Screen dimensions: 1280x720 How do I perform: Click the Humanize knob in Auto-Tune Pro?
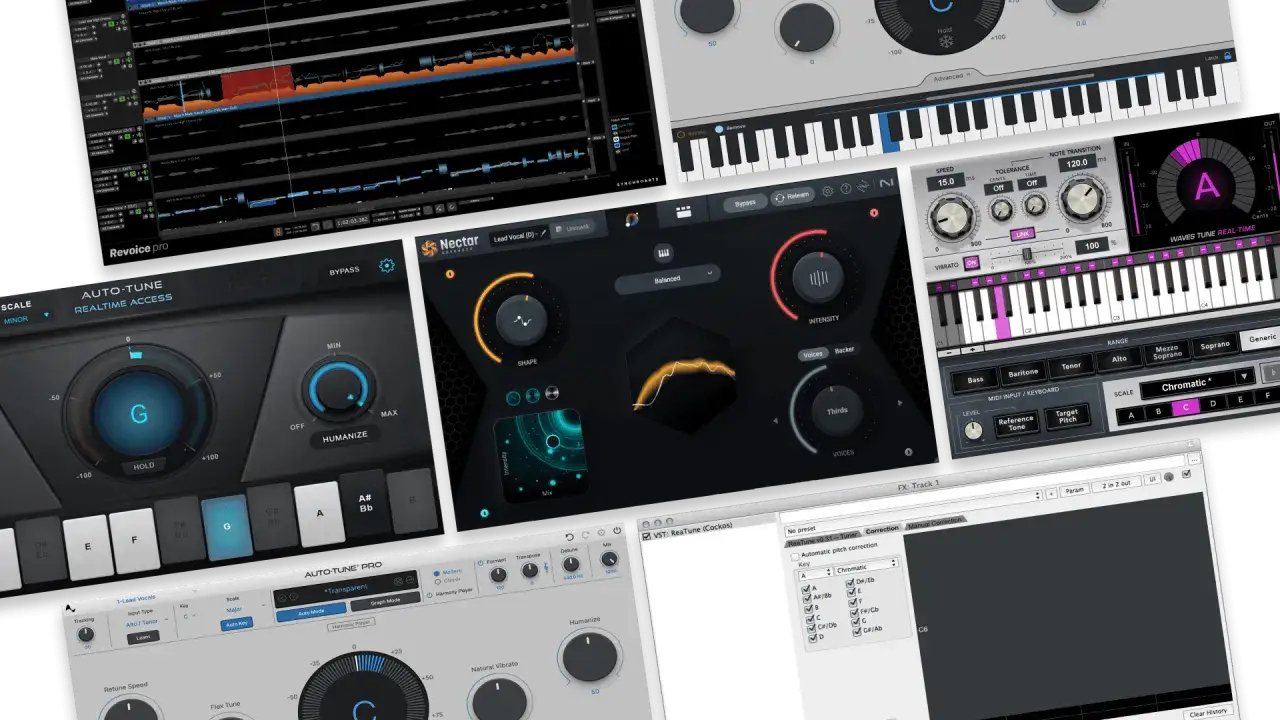[589, 656]
